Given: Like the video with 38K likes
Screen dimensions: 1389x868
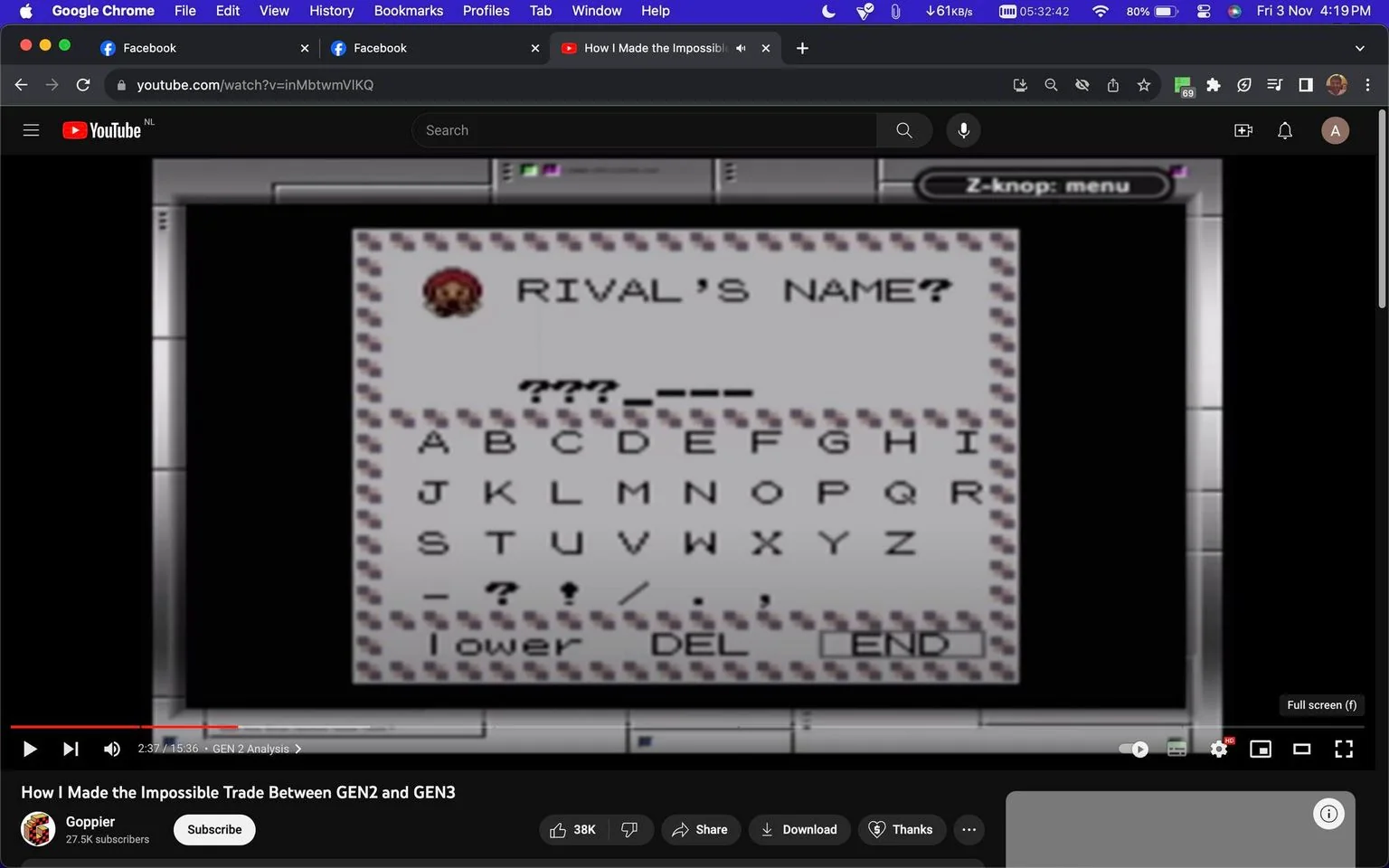Looking at the screenshot, I should 573,829.
